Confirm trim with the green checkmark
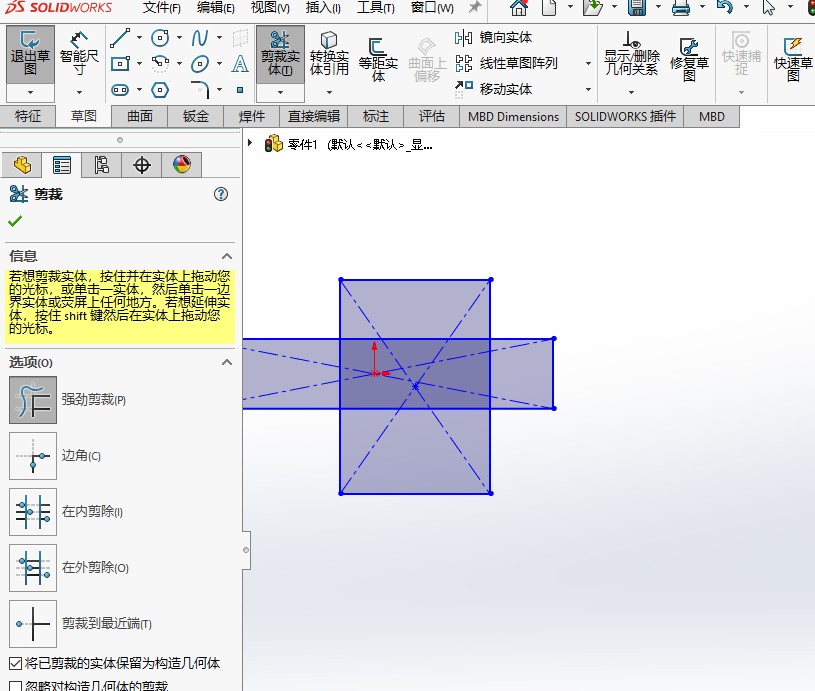 (15, 221)
